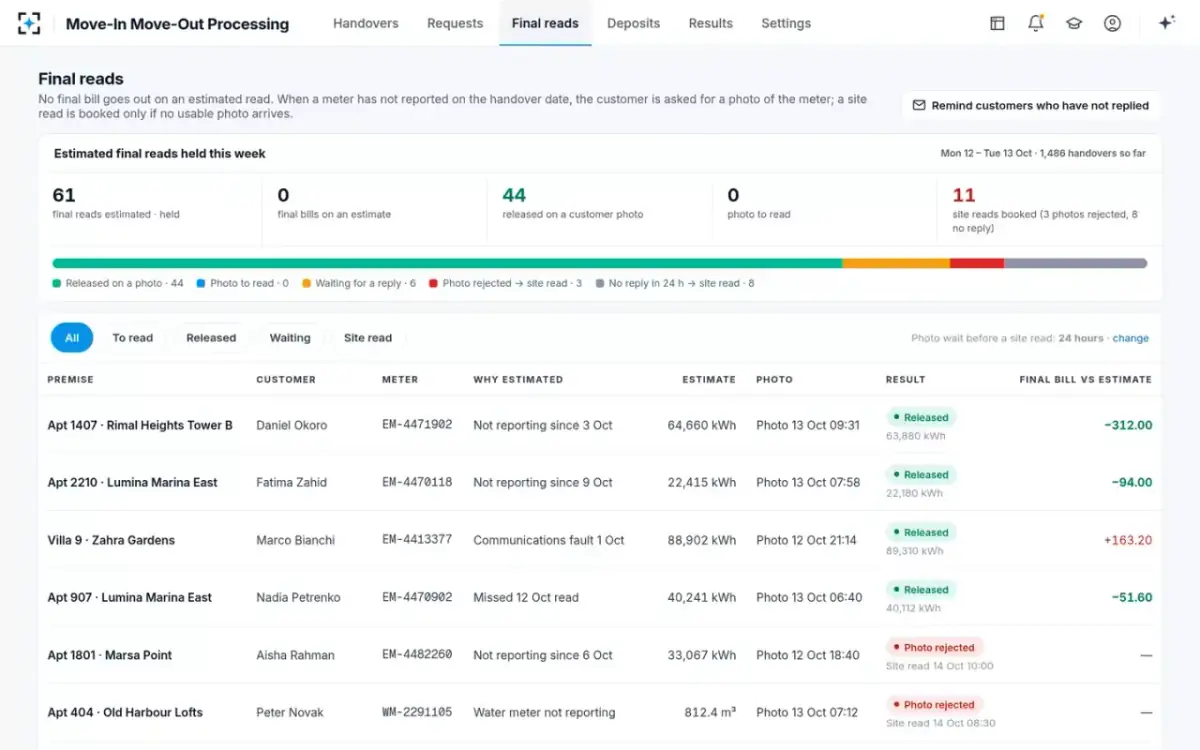Show only Site read entries
This screenshot has width=1200, height=750.
click(368, 338)
